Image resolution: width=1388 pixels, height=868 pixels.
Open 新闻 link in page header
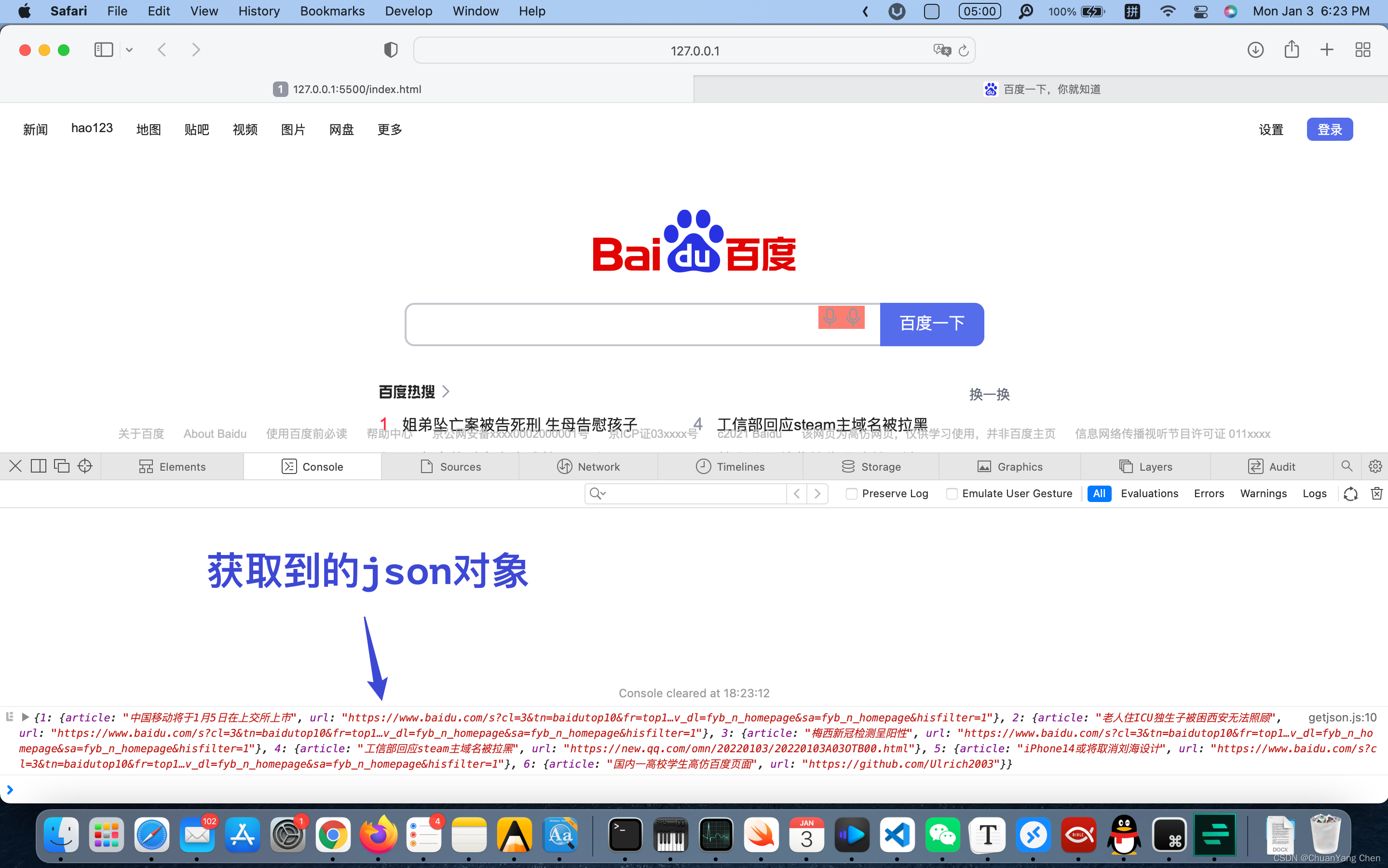[x=35, y=130]
